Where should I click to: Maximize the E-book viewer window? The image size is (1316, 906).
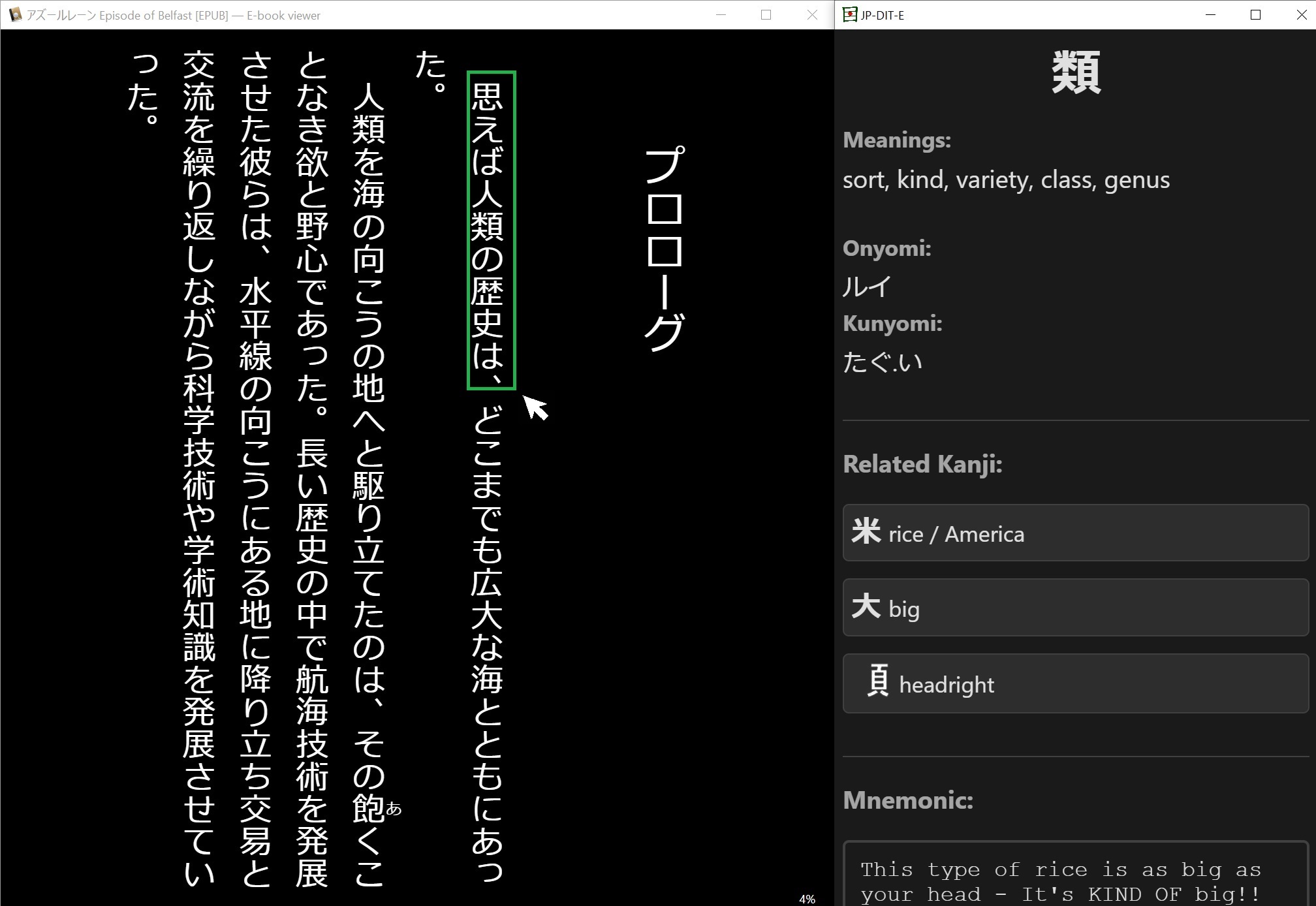[766, 14]
